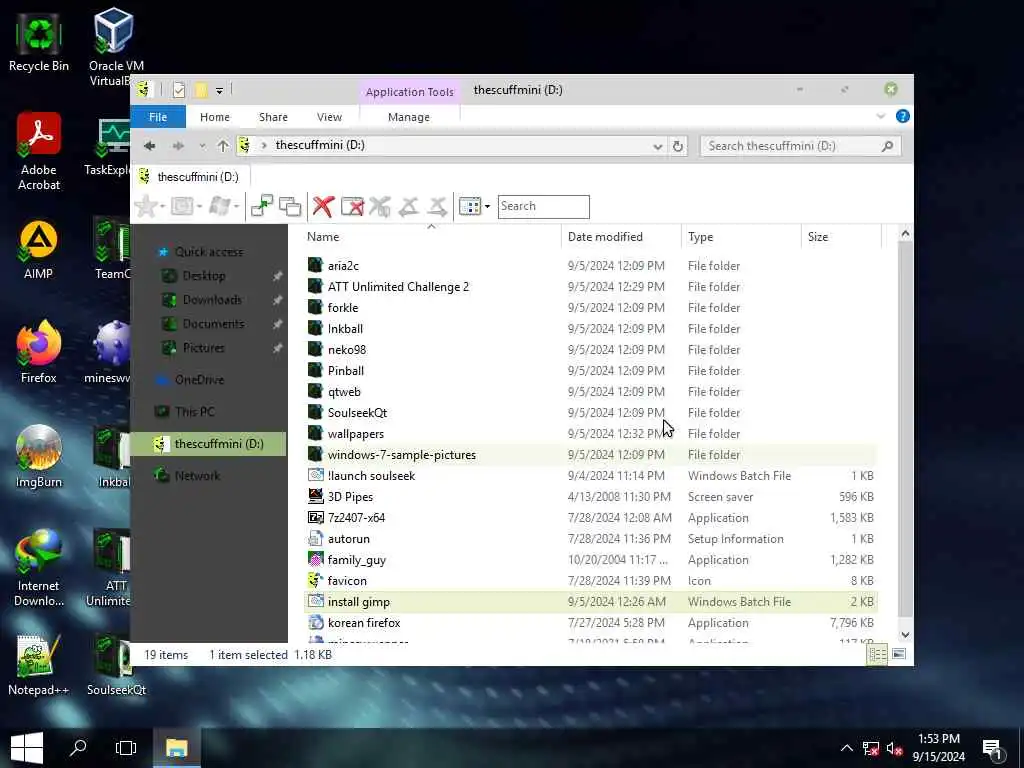Open Task View on taskbar

[125, 748]
